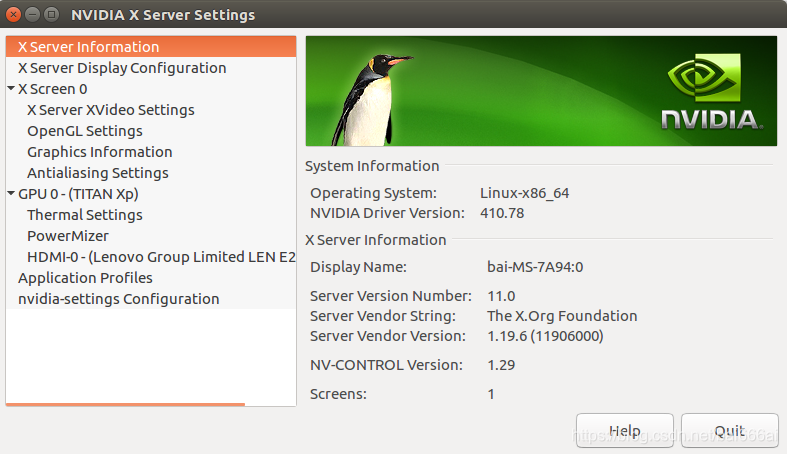787x454 pixels.
Task: Click the Screens count value 1
Action: pyautogui.click(x=491, y=394)
